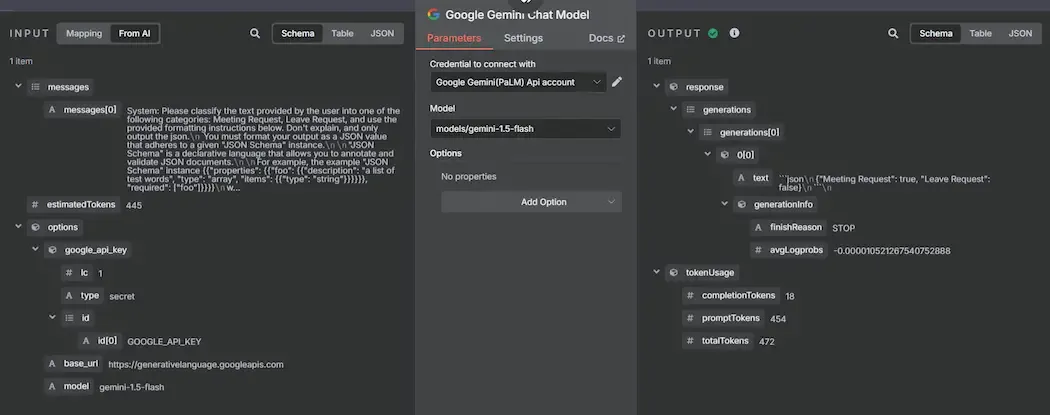1050x415 pixels.
Task: Switch input toggle to Mapping
Action: click(x=84, y=33)
